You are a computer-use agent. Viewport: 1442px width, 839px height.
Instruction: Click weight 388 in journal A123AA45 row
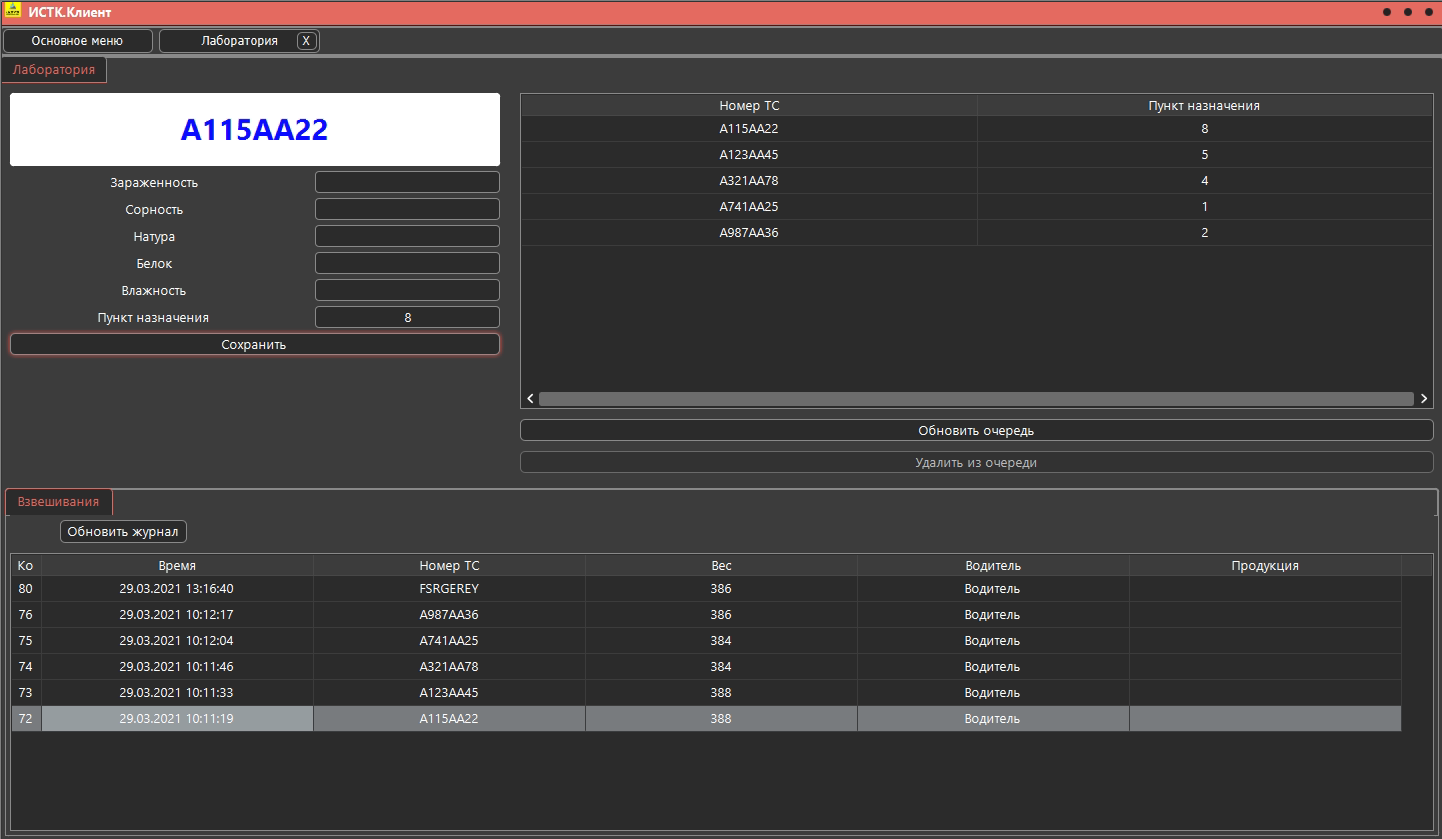(721, 693)
